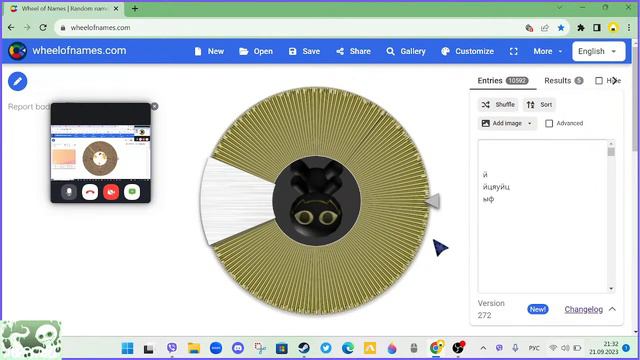Screen dimensions: 640x360
Task: Open File Explorer from the taskbar
Action: [194, 348]
